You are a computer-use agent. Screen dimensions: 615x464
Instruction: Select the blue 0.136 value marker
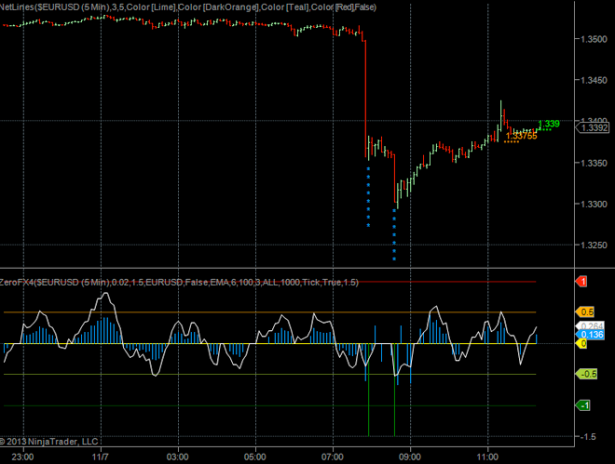[591, 335]
